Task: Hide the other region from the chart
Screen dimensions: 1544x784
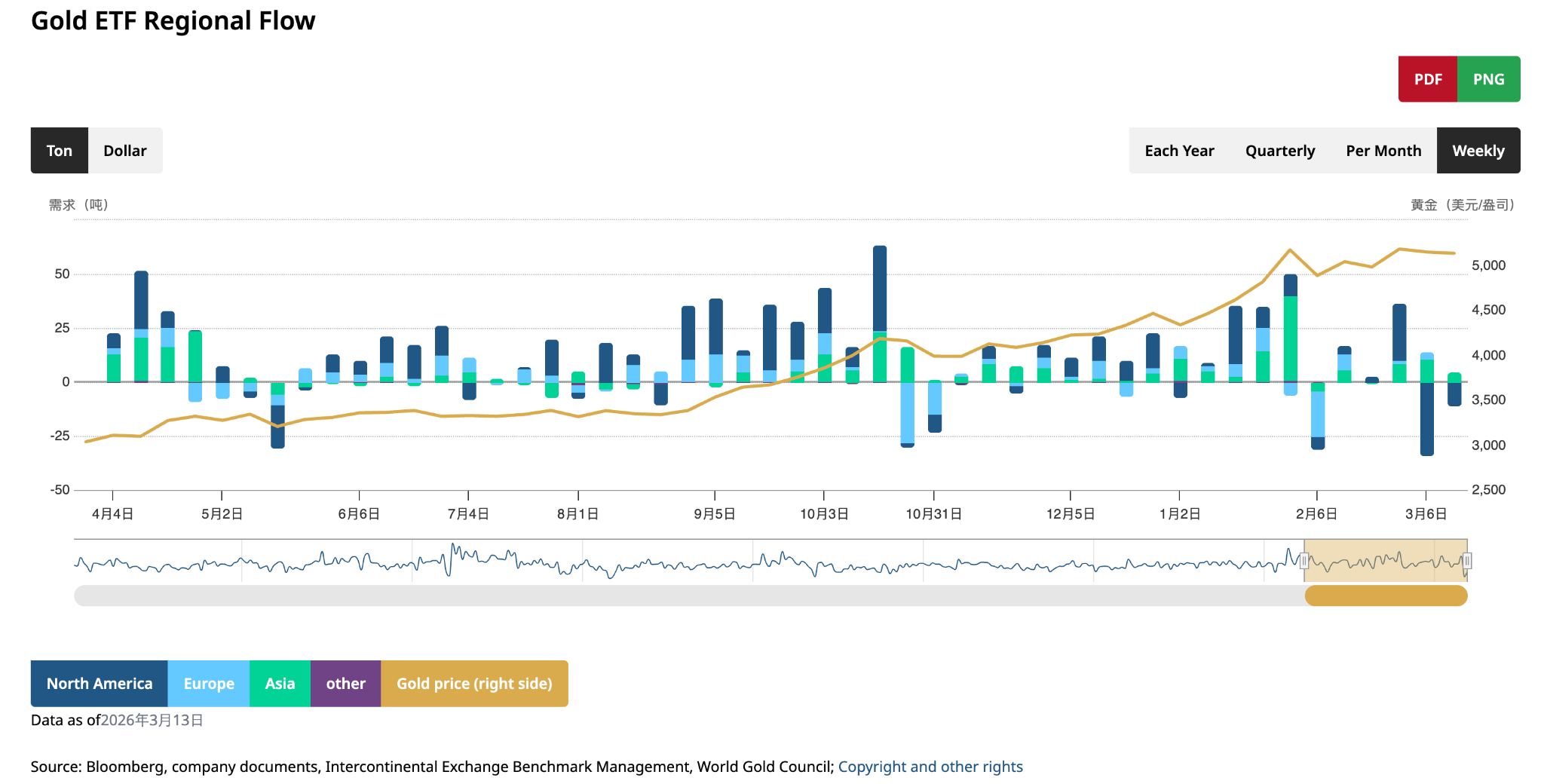Action: (345, 683)
